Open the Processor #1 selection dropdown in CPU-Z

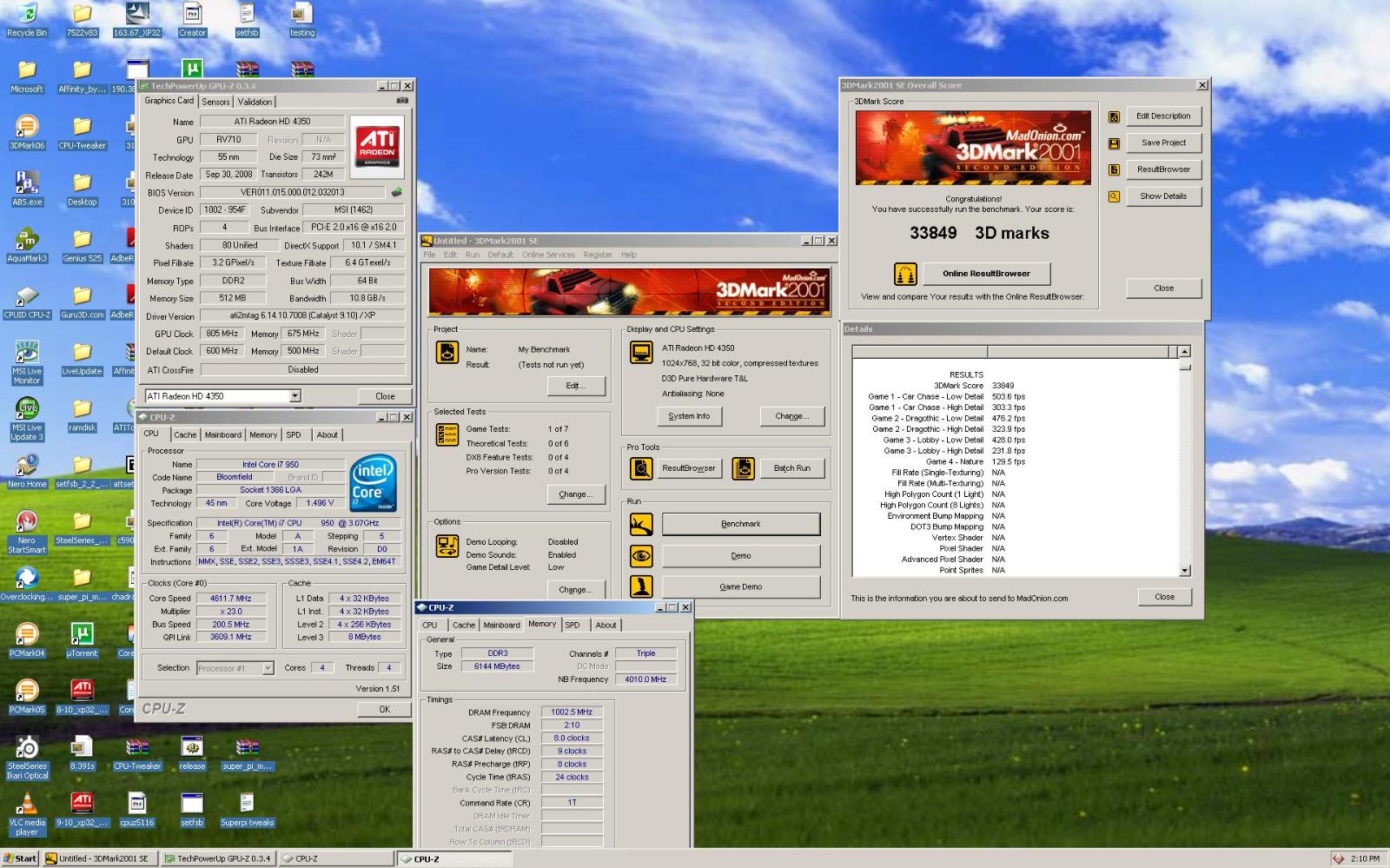click(x=268, y=668)
